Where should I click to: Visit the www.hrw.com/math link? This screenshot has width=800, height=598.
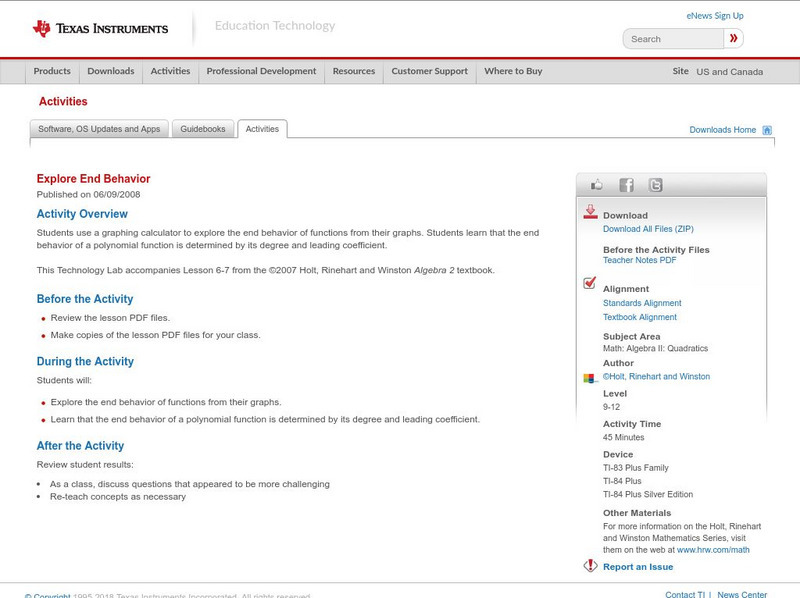click(x=713, y=550)
